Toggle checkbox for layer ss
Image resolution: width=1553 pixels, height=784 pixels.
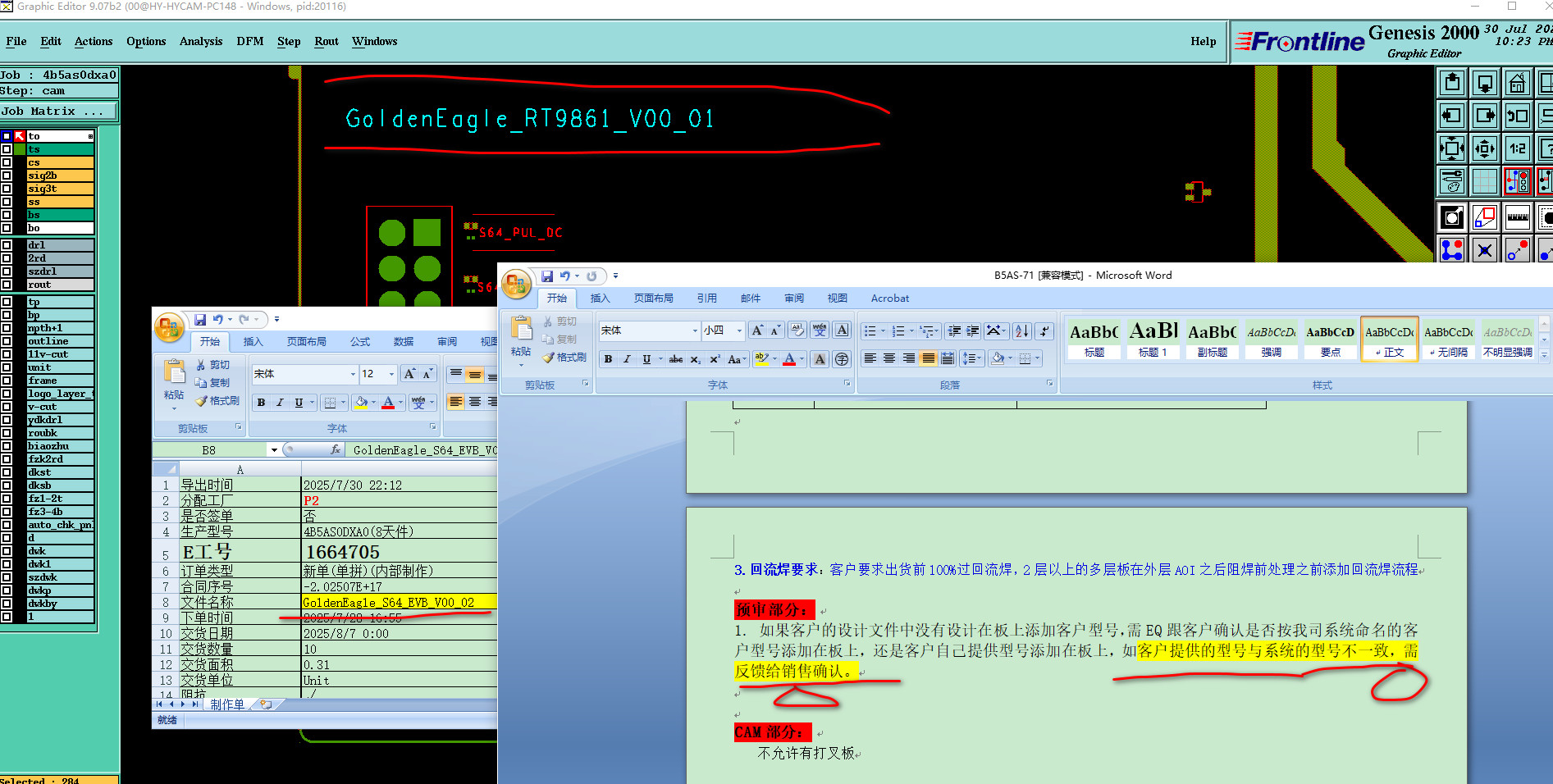[7, 202]
